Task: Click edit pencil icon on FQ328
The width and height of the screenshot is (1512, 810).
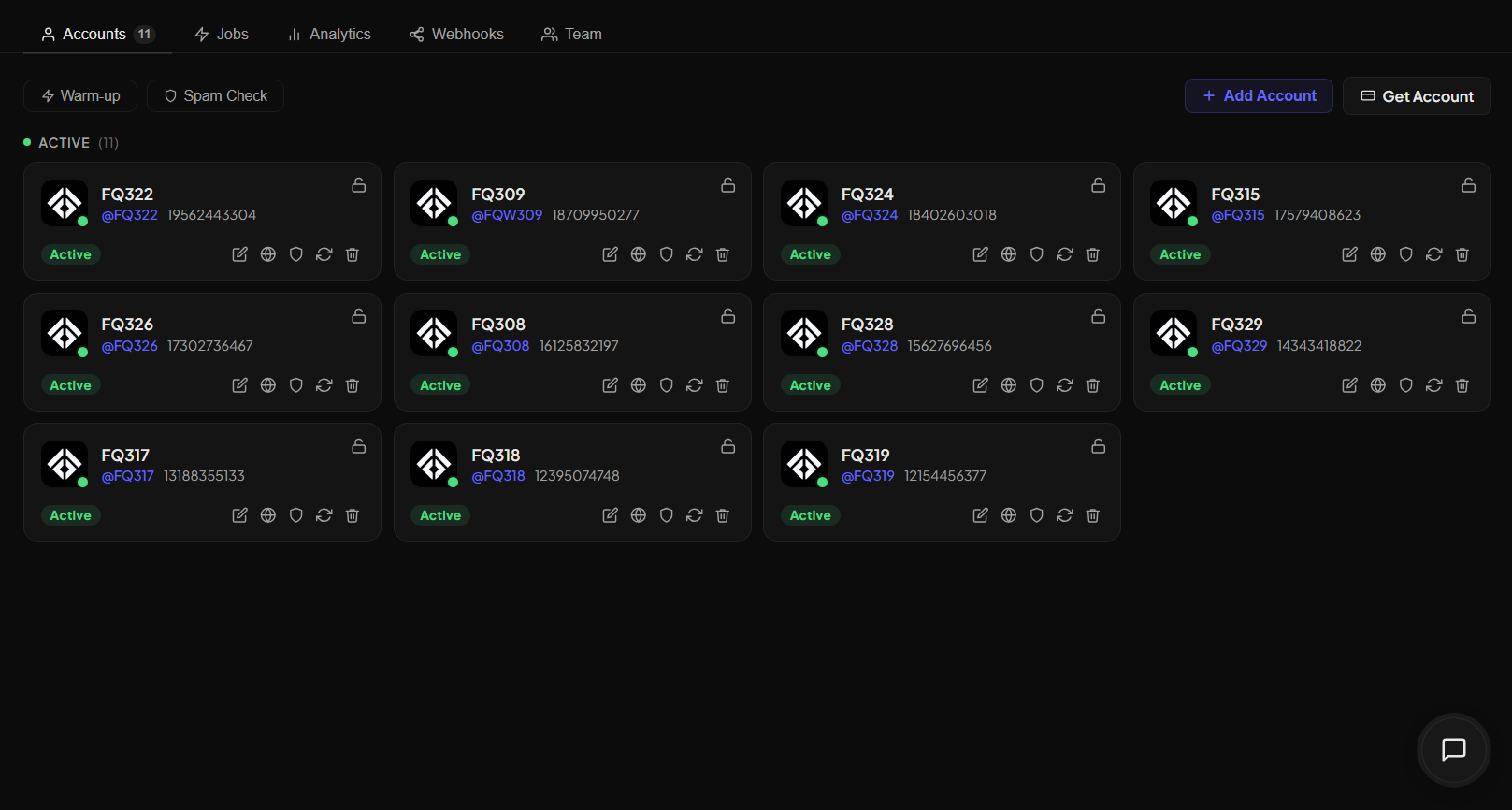Action: (981, 385)
